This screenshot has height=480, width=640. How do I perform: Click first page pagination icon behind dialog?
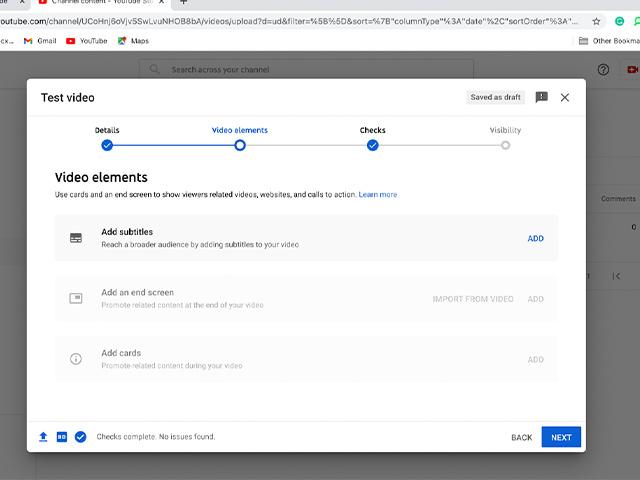point(616,276)
